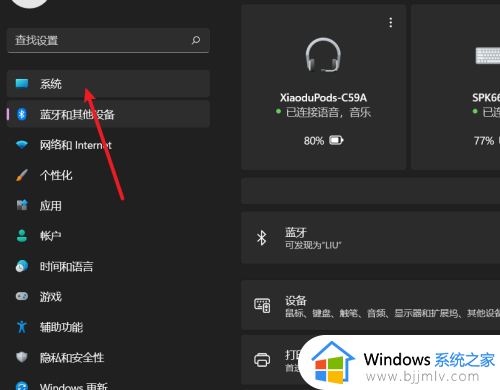Open the 帐户 category

(108, 236)
